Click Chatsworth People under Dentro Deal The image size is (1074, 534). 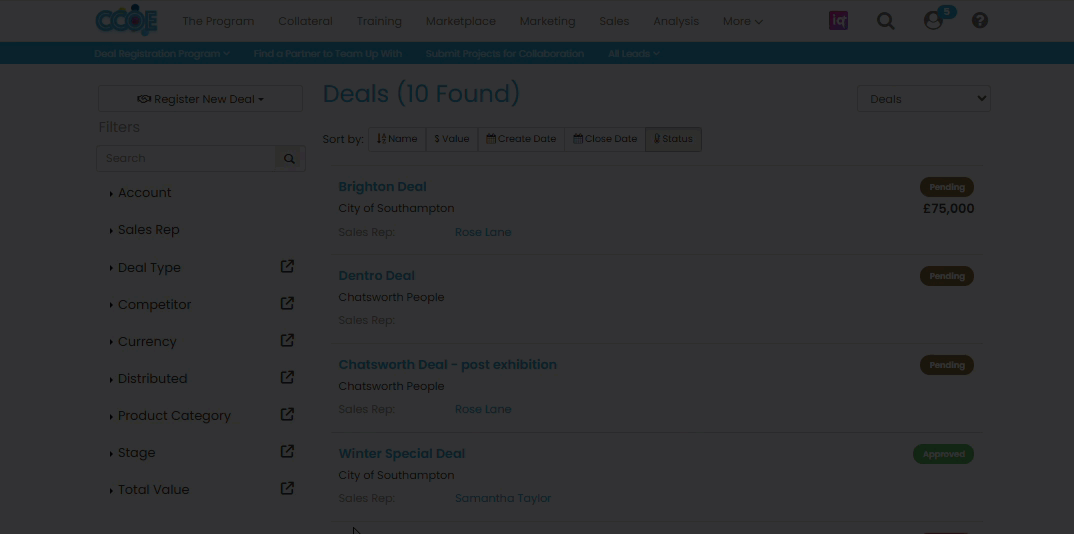tap(391, 297)
